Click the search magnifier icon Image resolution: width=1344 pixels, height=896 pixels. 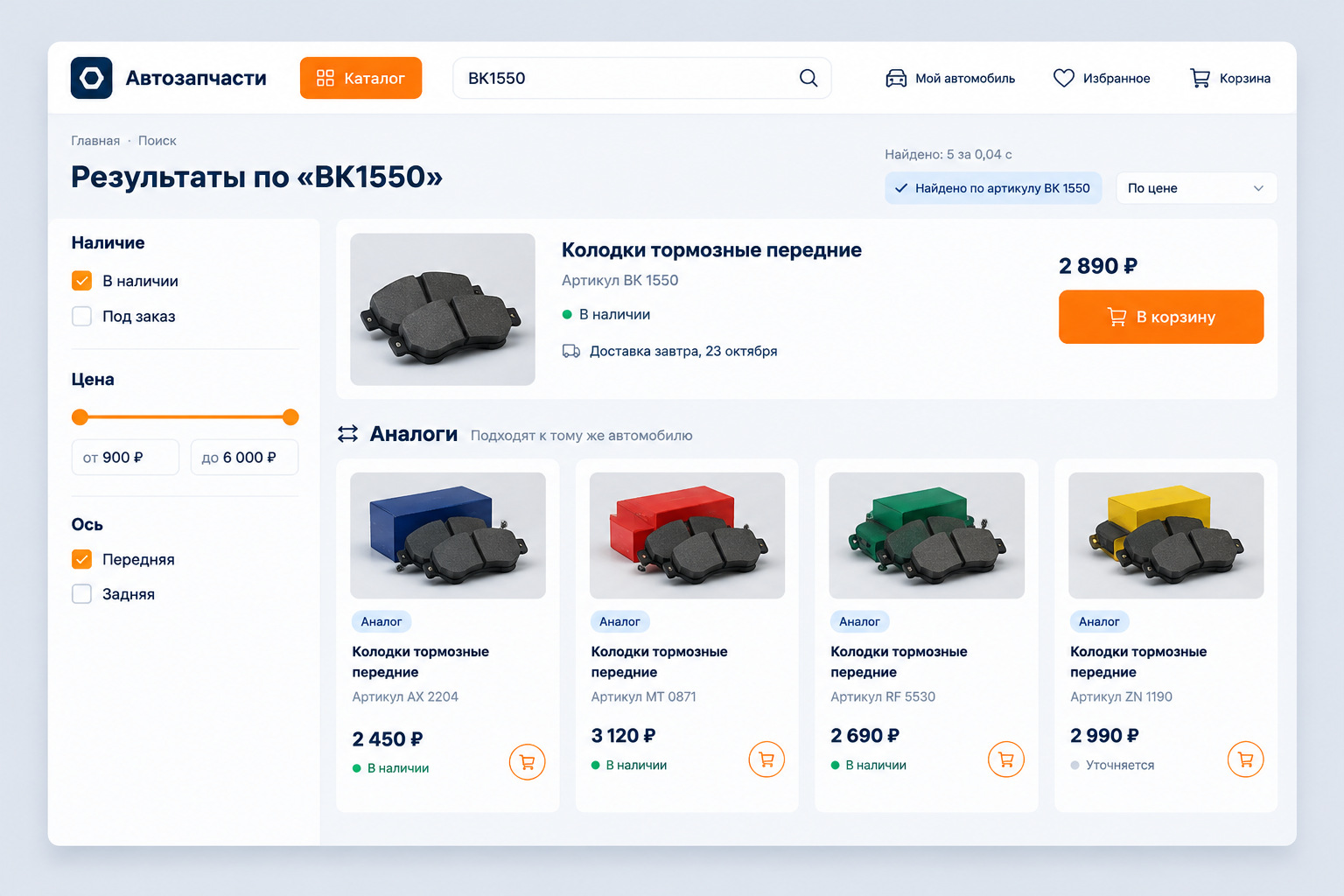(x=808, y=78)
